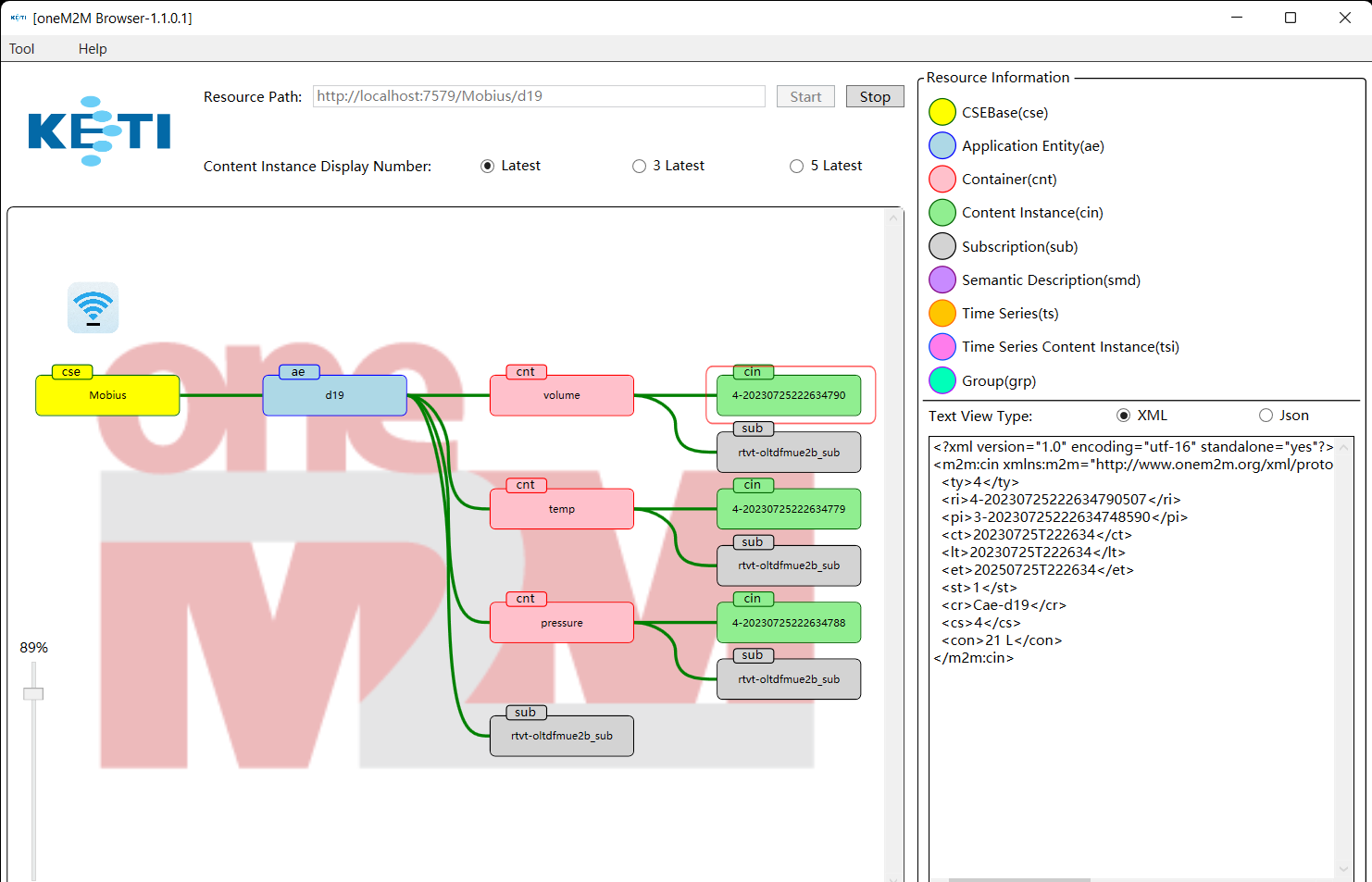1372x882 pixels.
Task: Click the WiFi connection icon
Action: click(x=93, y=307)
